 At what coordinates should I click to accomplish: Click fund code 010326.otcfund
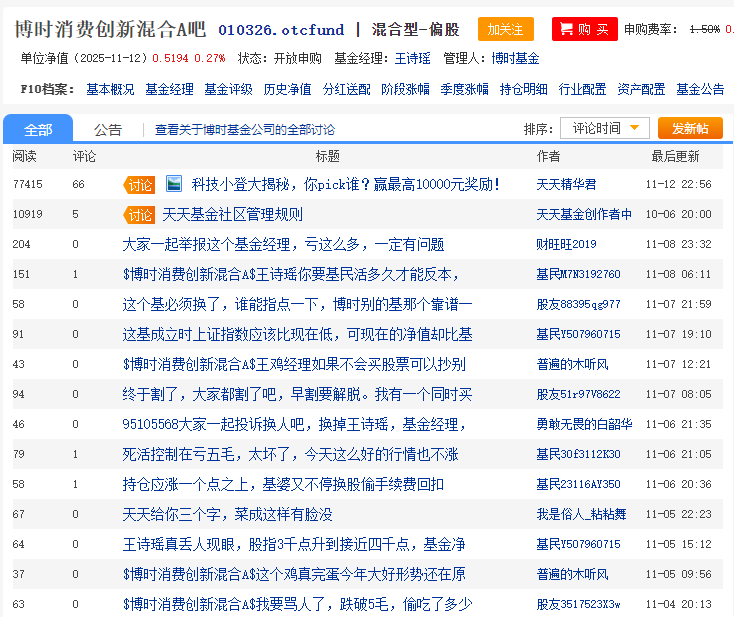point(281,30)
